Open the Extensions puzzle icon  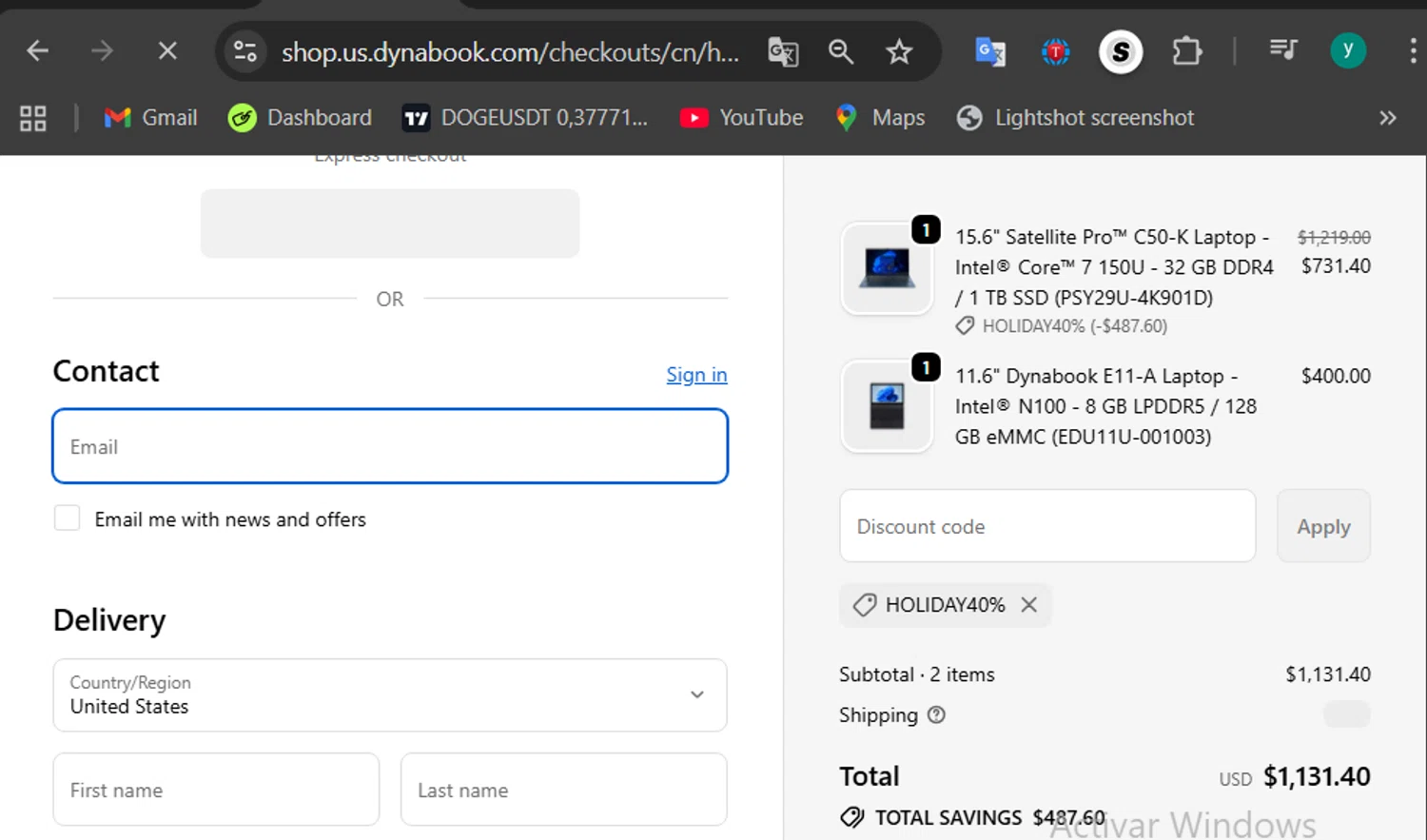[x=1187, y=50]
